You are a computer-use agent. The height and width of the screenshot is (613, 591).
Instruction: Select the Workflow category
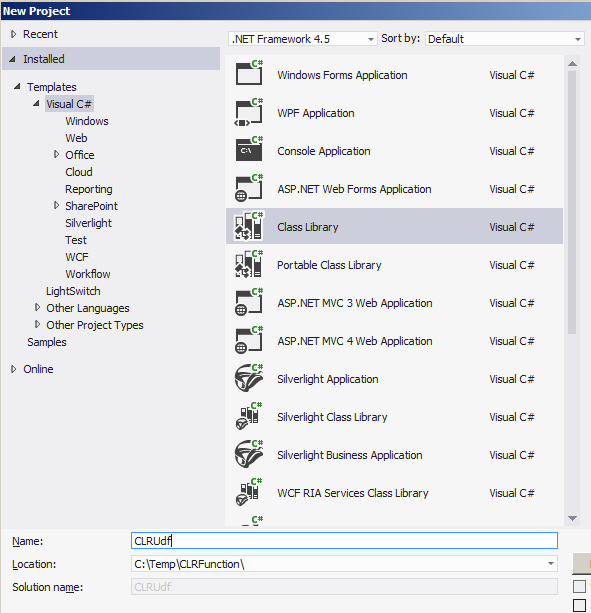(x=88, y=274)
